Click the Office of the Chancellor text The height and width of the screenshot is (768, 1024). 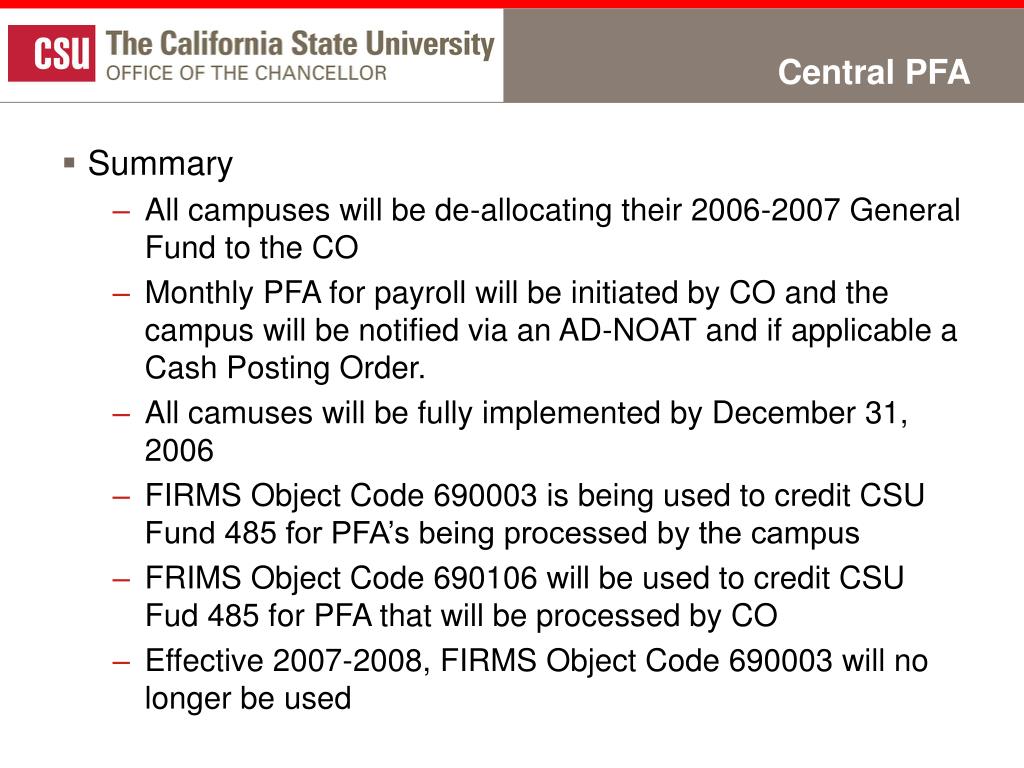click(x=246, y=72)
